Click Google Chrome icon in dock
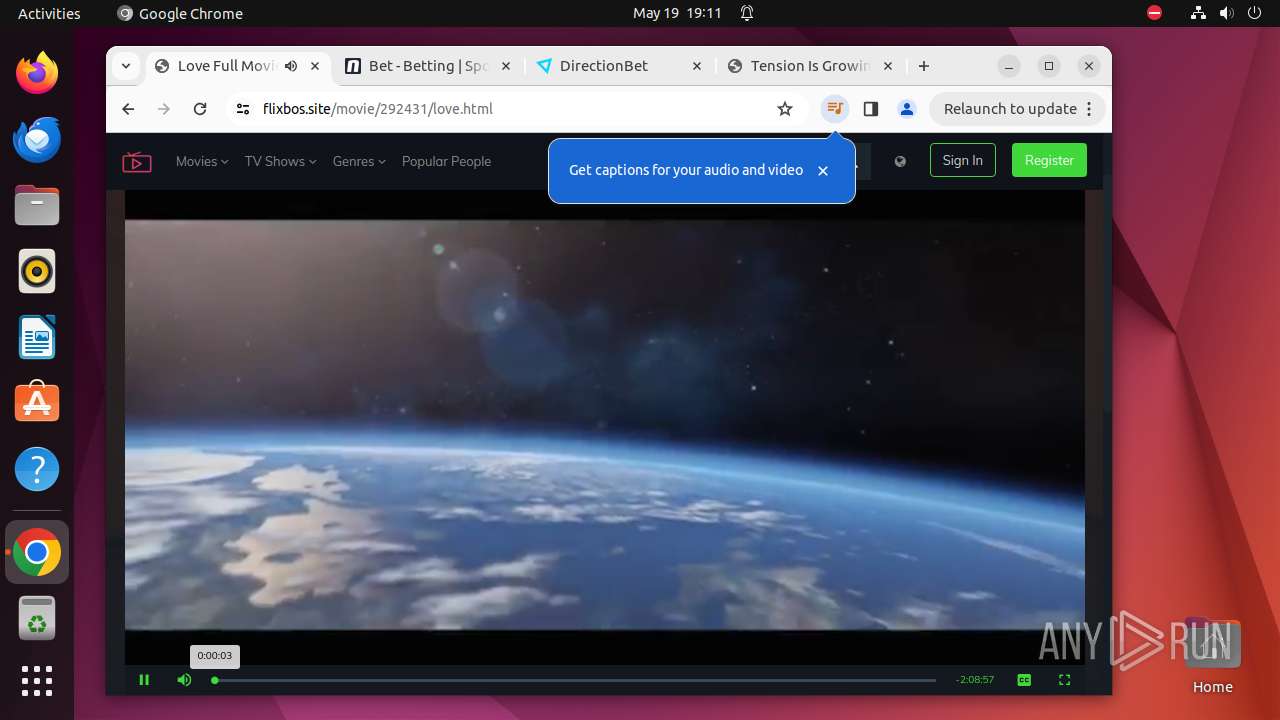Image resolution: width=1280 pixels, height=720 pixels. point(37,552)
